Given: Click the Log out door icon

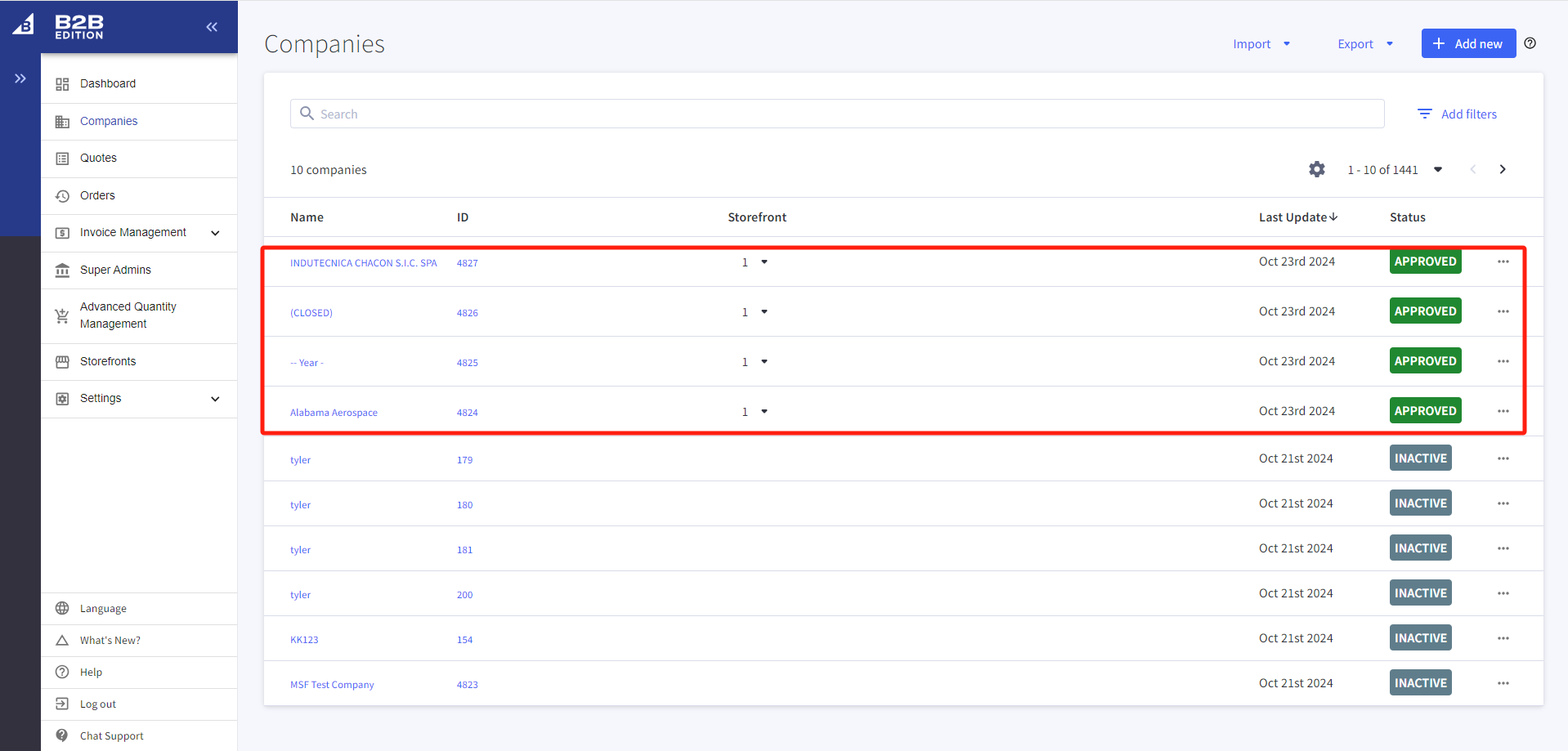Looking at the screenshot, I should (62, 704).
